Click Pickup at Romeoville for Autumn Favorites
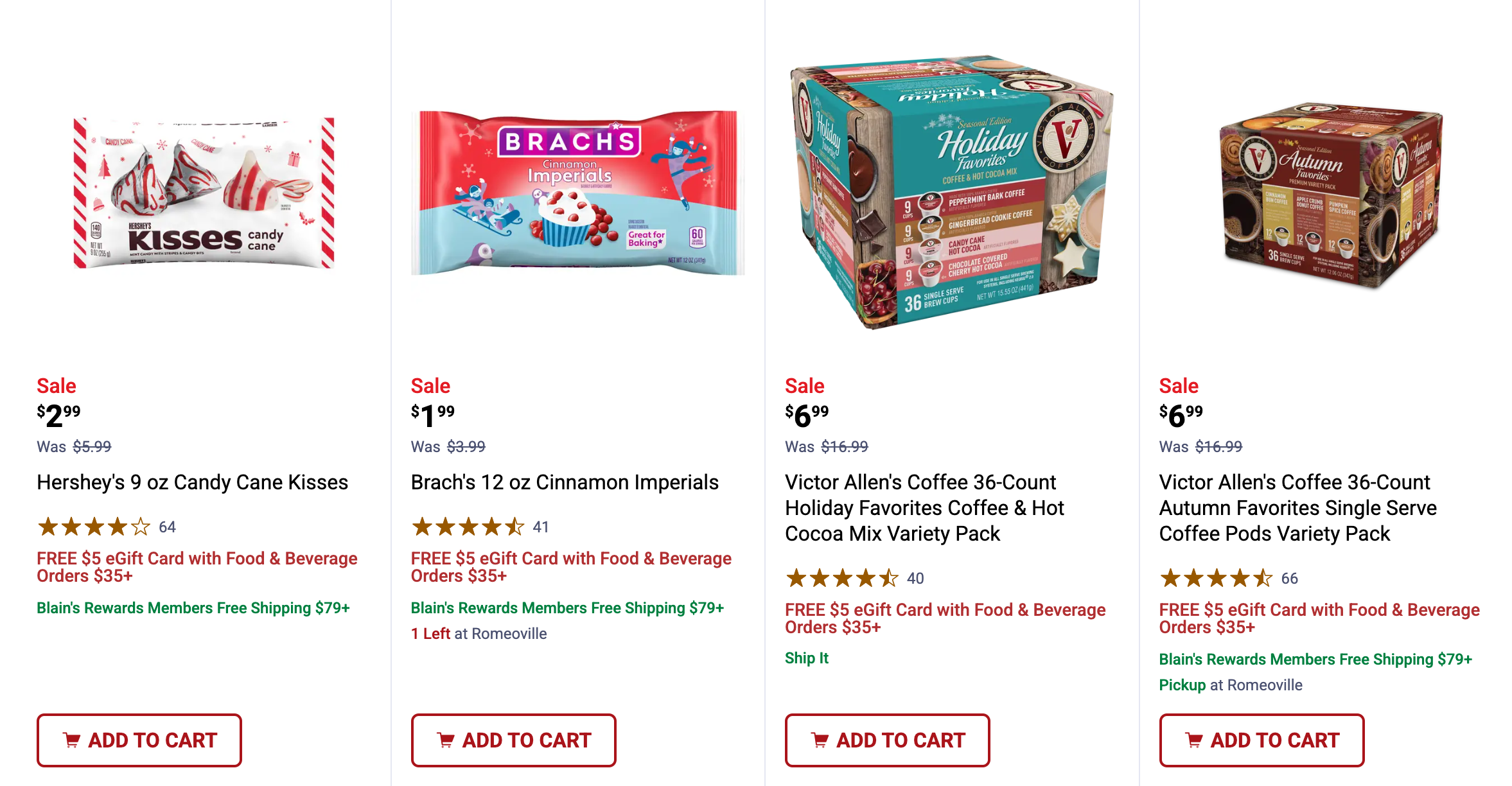Screen dimensions: 1512x786 [x=1182, y=685]
